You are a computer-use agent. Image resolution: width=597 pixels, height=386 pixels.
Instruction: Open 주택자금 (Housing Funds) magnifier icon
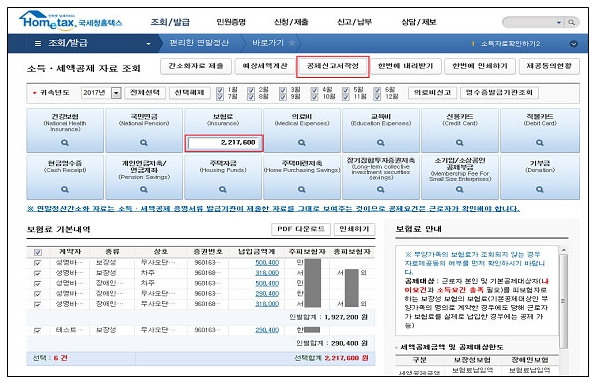pos(223,189)
